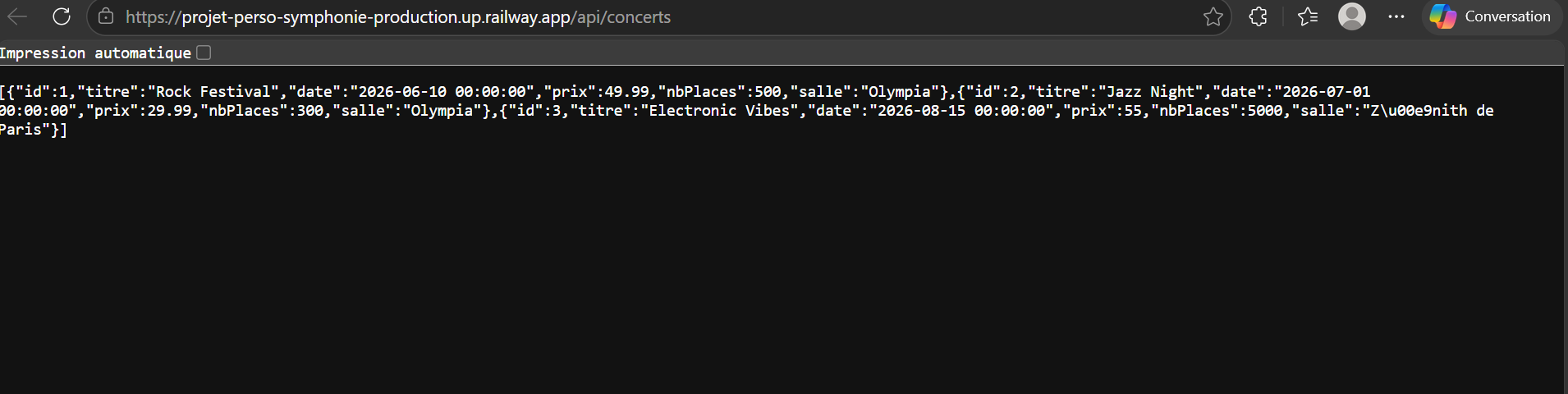Image resolution: width=1568 pixels, height=394 pixels.
Task: Click the 49.99 price value
Action: click(627, 92)
